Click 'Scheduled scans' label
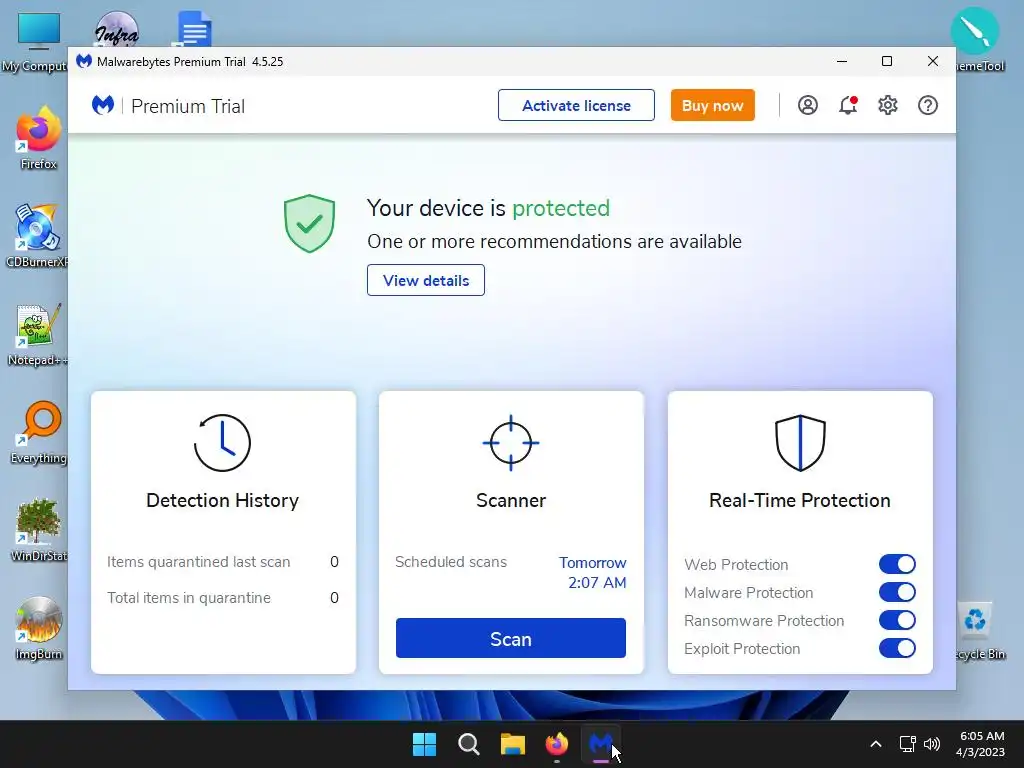The image size is (1024, 768). tap(451, 562)
